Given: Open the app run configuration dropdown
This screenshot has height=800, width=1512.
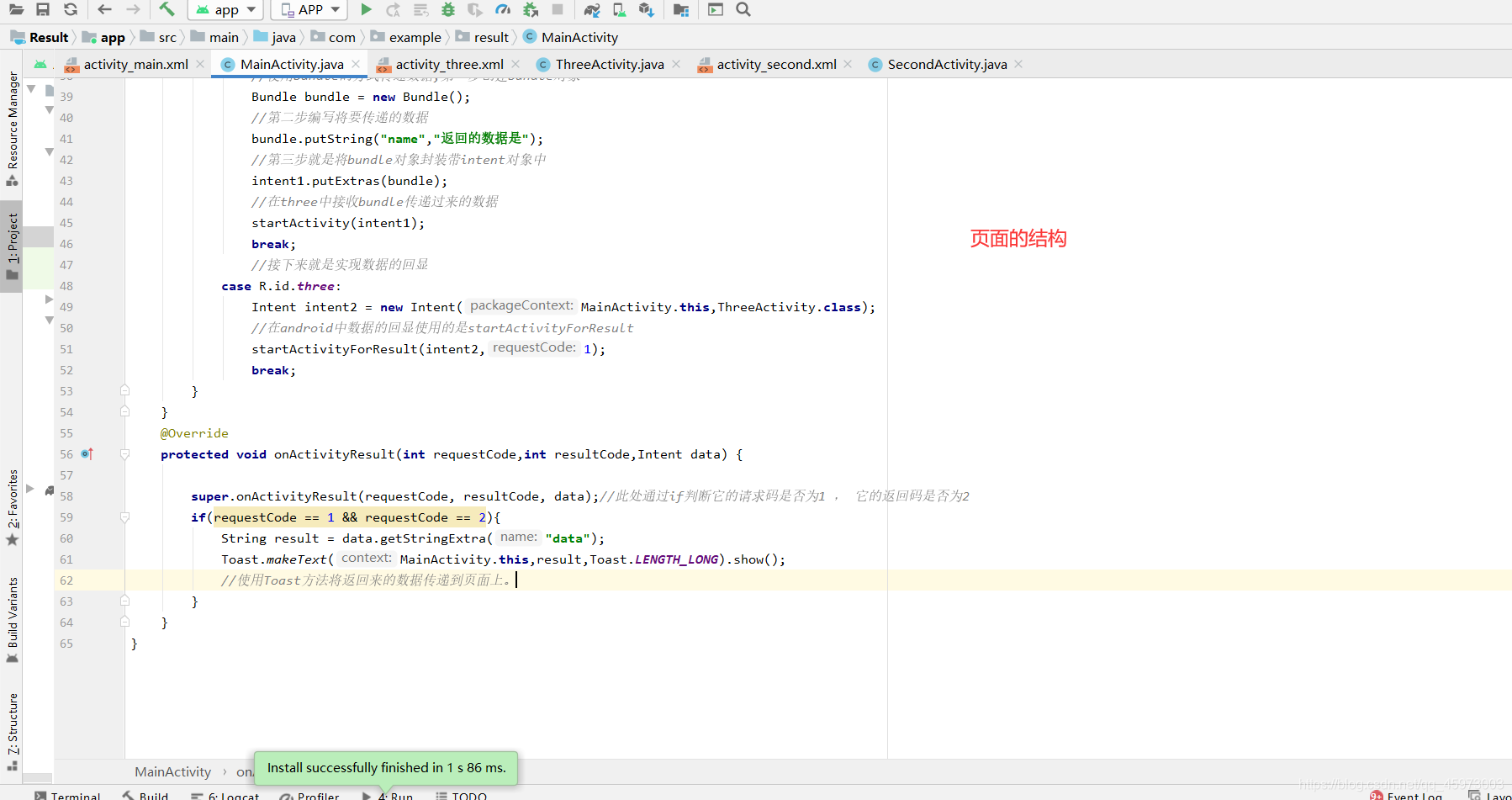Looking at the screenshot, I should (x=225, y=9).
